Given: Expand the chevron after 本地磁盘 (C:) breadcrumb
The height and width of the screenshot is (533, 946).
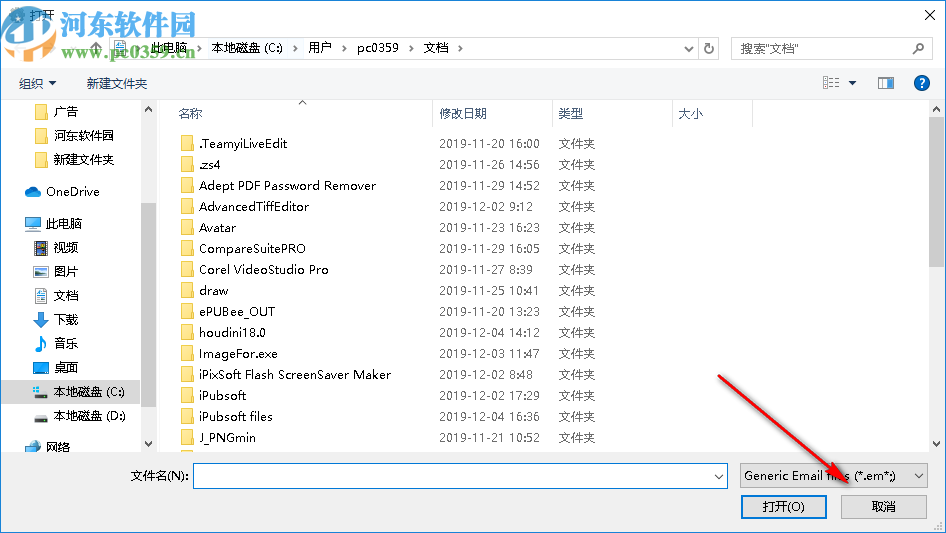Looking at the screenshot, I should (x=295, y=48).
